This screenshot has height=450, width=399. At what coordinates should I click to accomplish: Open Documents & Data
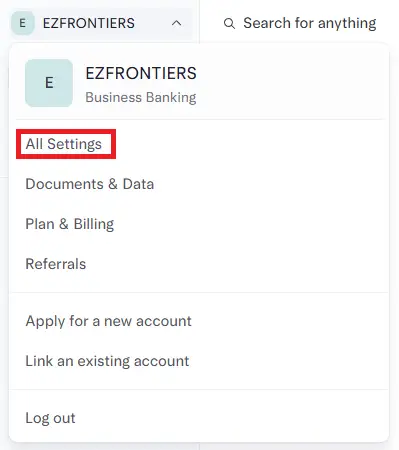(90, 184)
